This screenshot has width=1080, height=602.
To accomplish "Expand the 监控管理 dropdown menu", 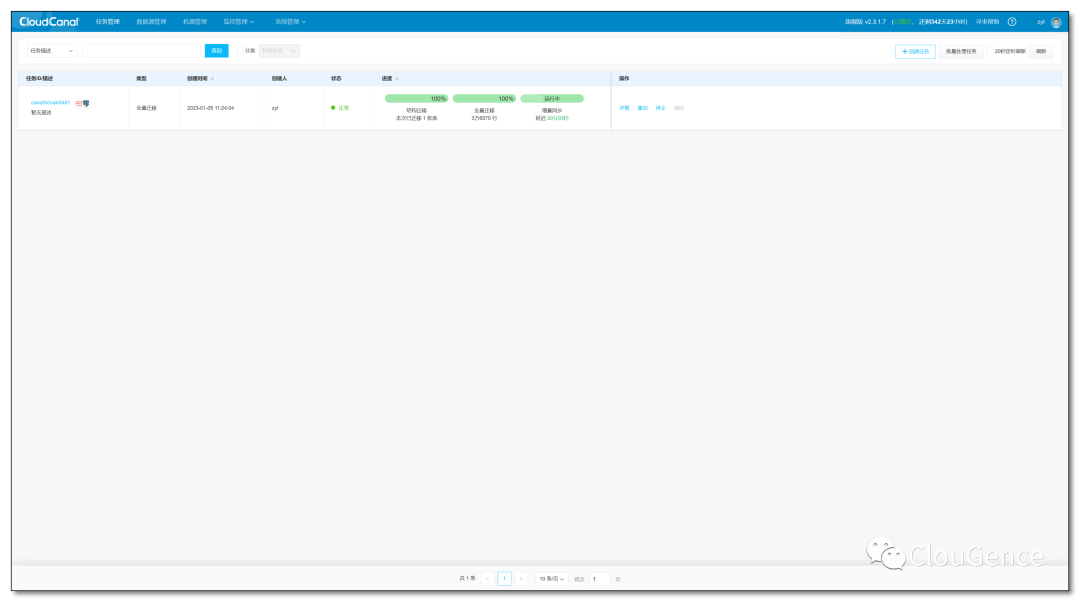I will (x=238, y=22).
